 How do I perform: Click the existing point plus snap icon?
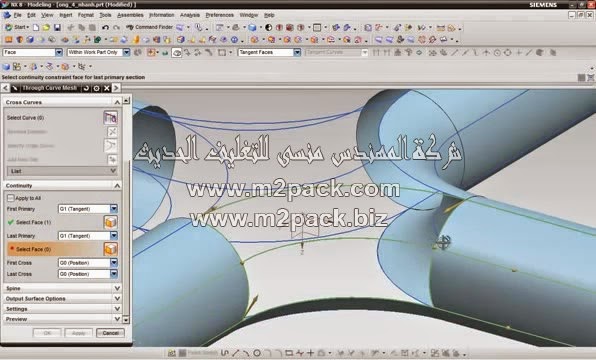coord(518,52)
